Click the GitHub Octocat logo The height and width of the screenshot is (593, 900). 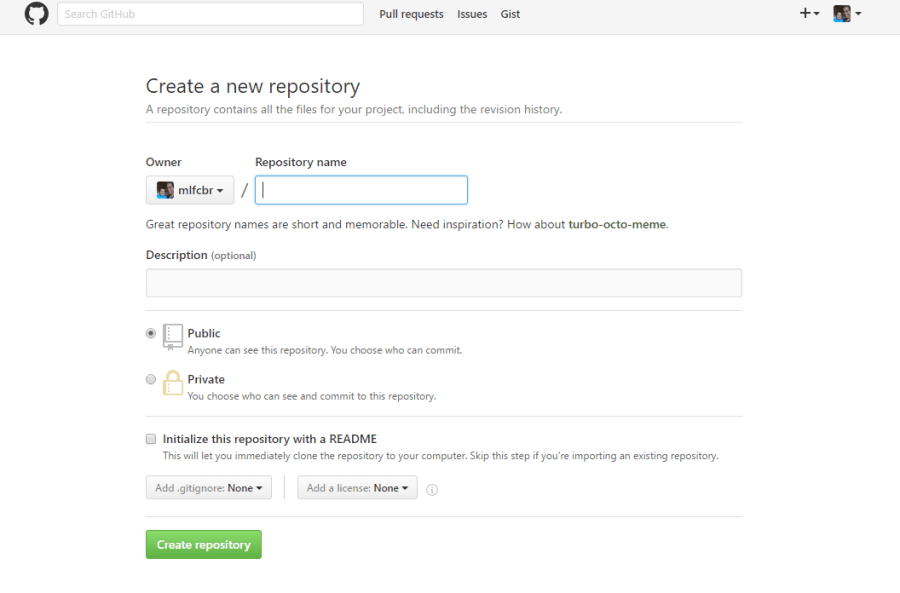36,14
